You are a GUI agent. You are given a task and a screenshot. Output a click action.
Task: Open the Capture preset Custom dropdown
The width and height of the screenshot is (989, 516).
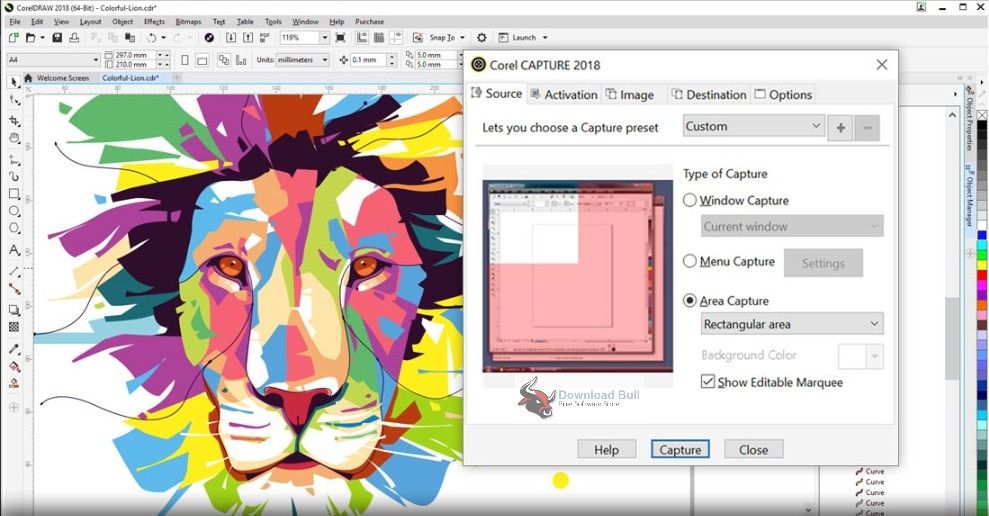point(754,126)
